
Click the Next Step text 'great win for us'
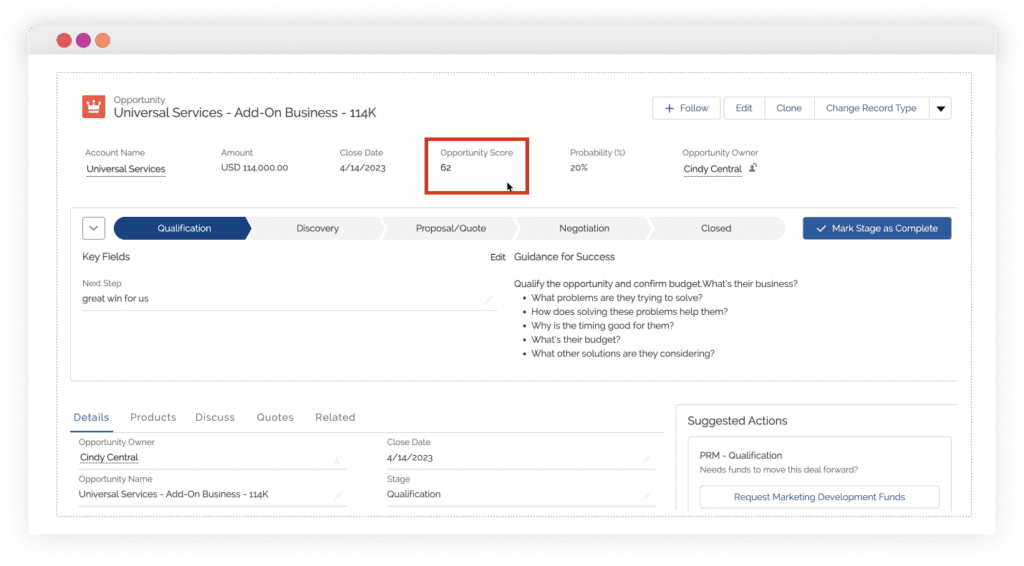116,298
